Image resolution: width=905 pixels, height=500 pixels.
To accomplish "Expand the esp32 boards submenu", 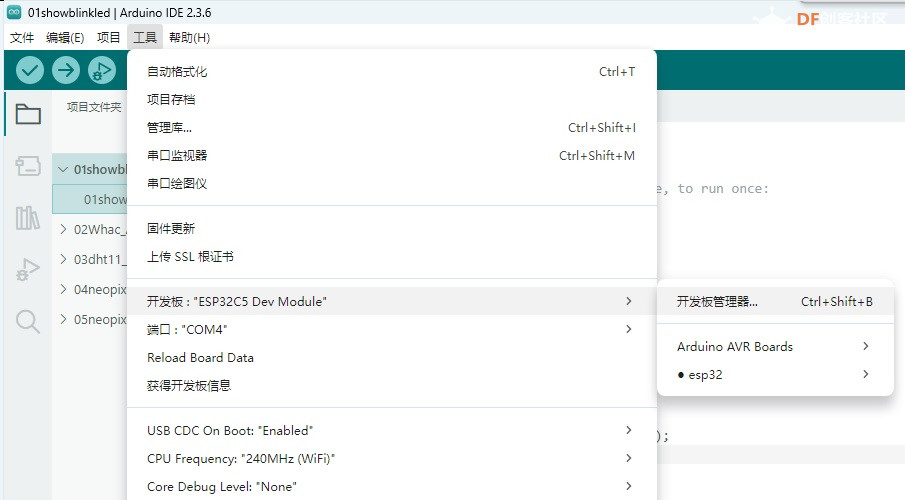I will 775,375.
